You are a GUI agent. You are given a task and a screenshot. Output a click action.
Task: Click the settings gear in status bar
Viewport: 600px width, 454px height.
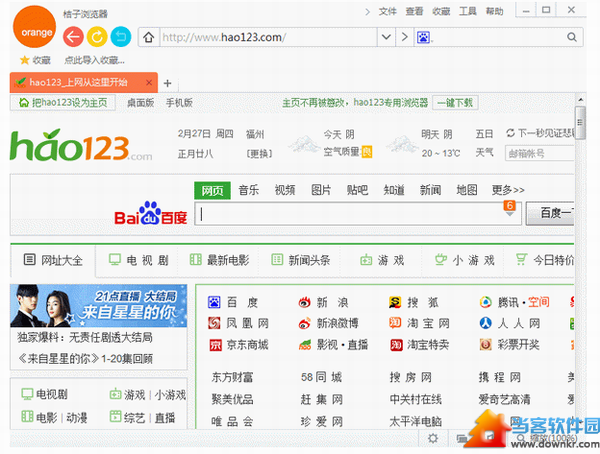coord(433,438)
